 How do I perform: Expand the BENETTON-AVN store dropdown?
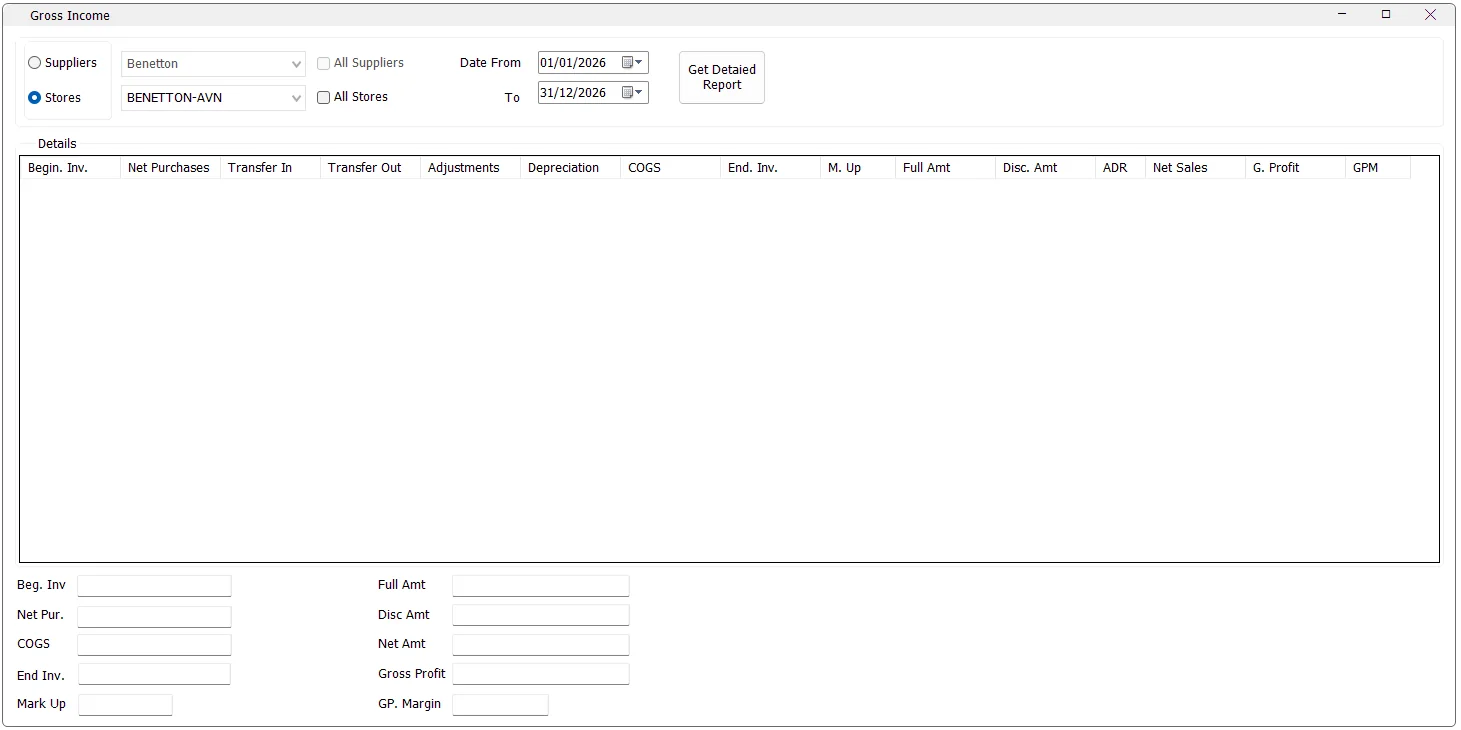296,98
